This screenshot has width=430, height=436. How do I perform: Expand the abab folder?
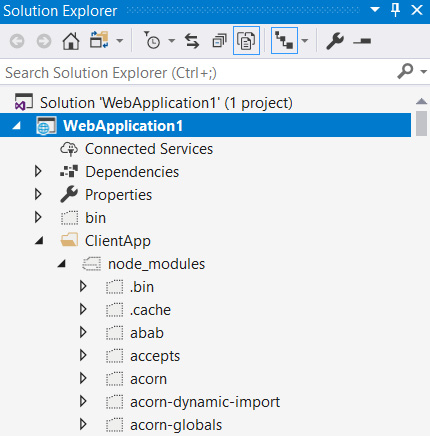coord(83,332)
